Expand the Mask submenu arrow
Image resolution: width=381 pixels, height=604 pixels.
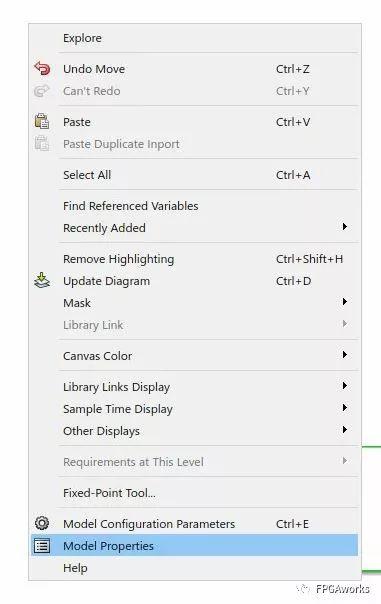(x=345, y=302)
